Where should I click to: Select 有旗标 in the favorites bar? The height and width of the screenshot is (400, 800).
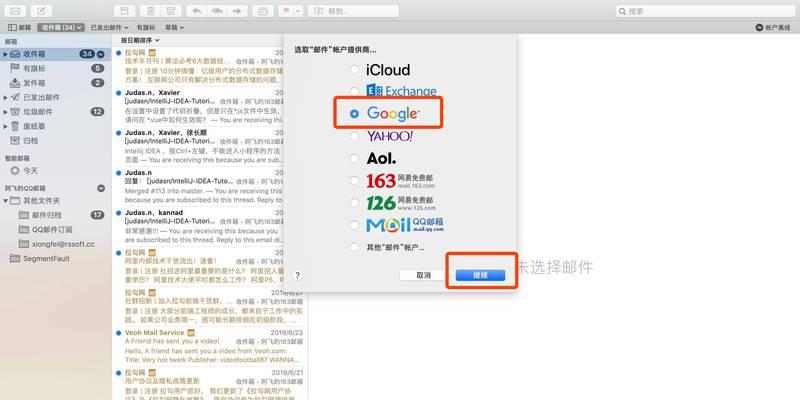tap(146, 28)
